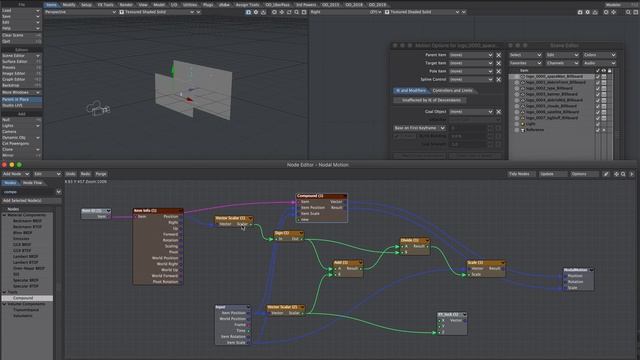The image size is (640, 360).
Task: Click the Perspective viewport center-item circle icon
Action: [274, 12]
